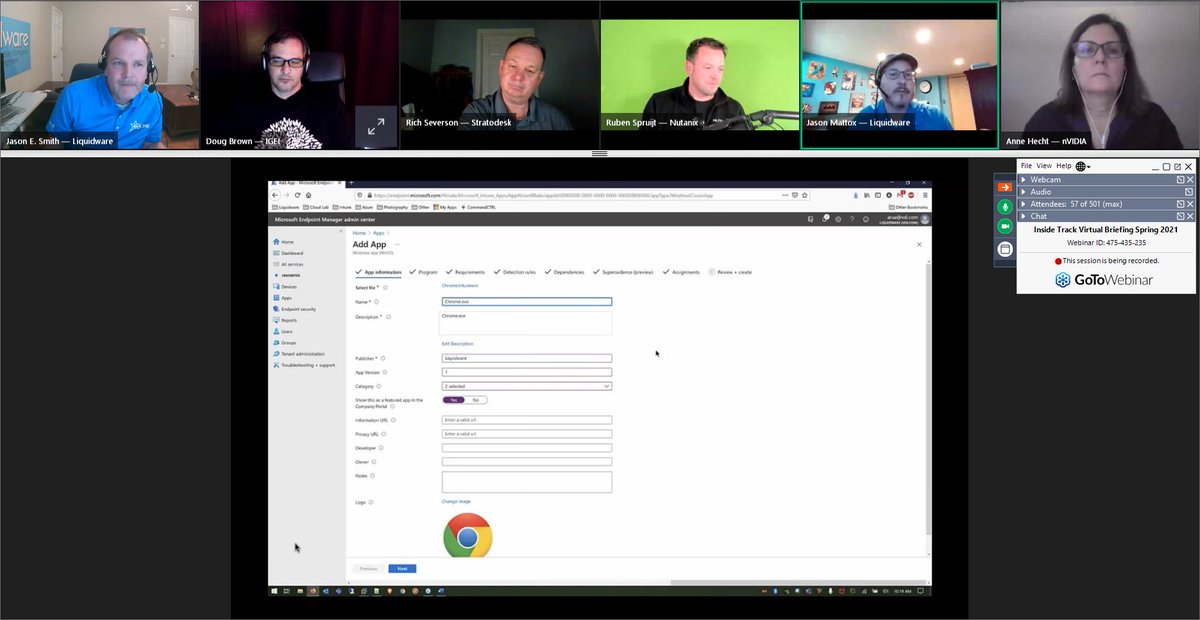Close the Add App blade

coord(919,244)
